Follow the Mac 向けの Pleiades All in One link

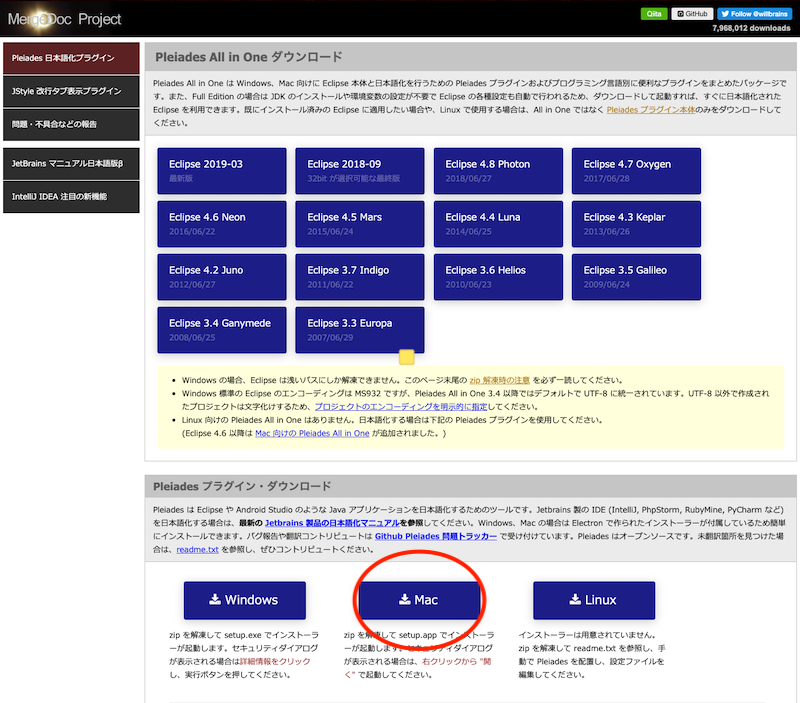(x=312, y=433)
